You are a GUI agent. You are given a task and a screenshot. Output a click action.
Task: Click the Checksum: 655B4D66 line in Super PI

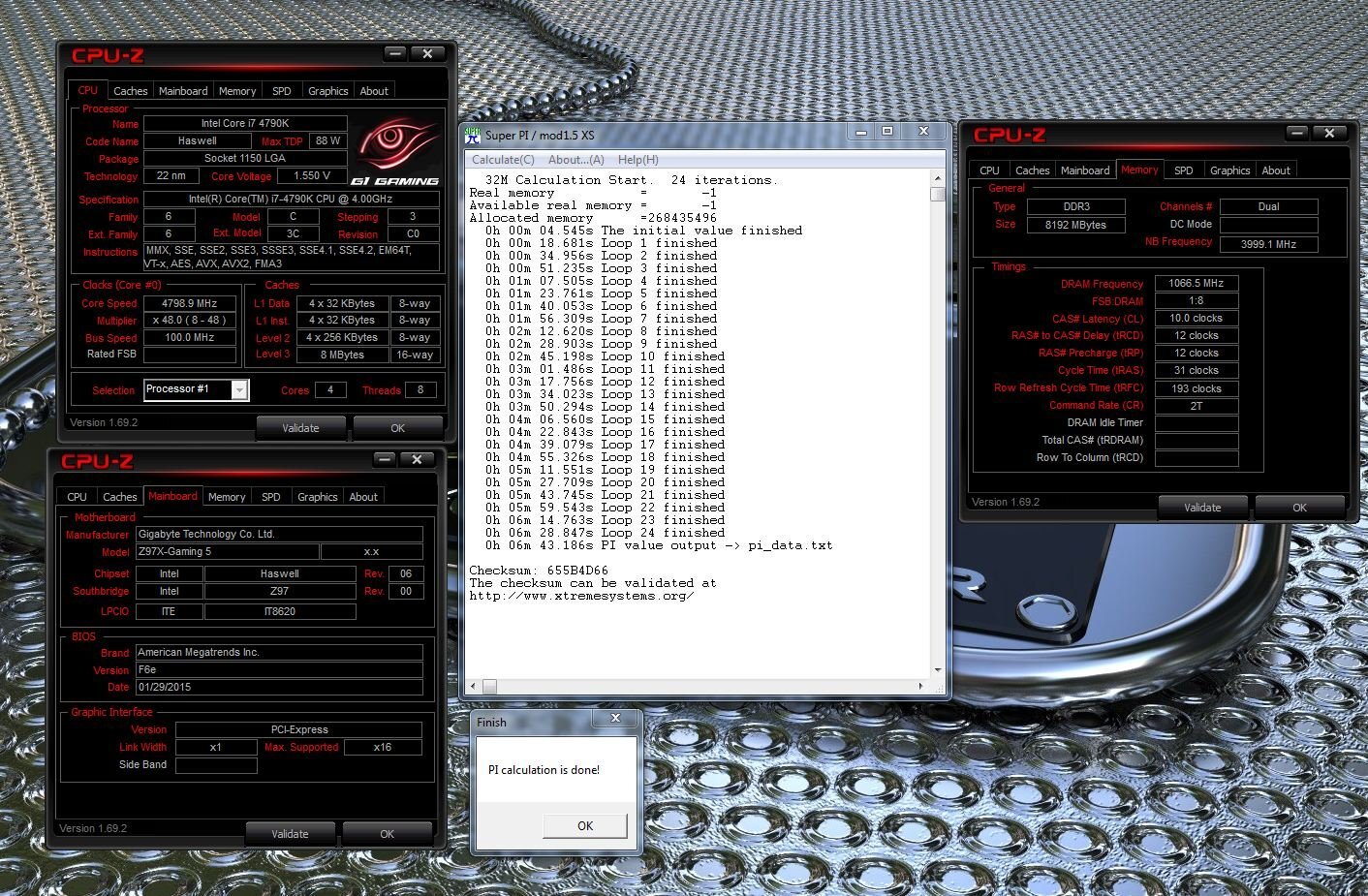point(539,571)
